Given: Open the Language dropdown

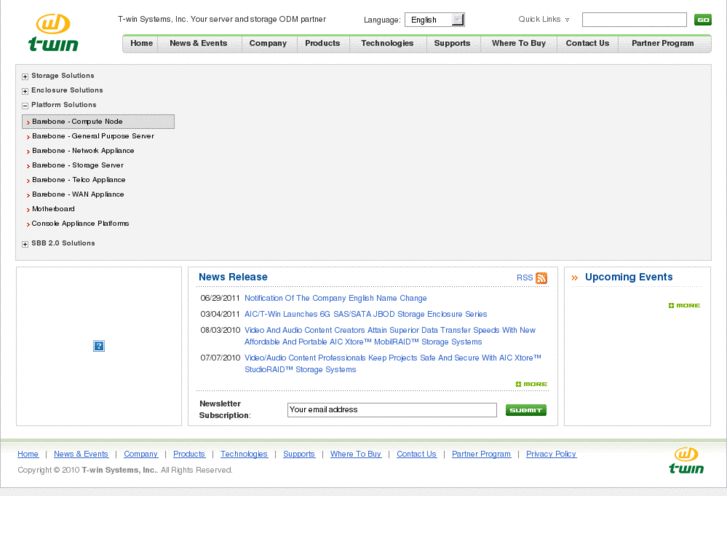Looking at the screenshot, I should (434, 20).
